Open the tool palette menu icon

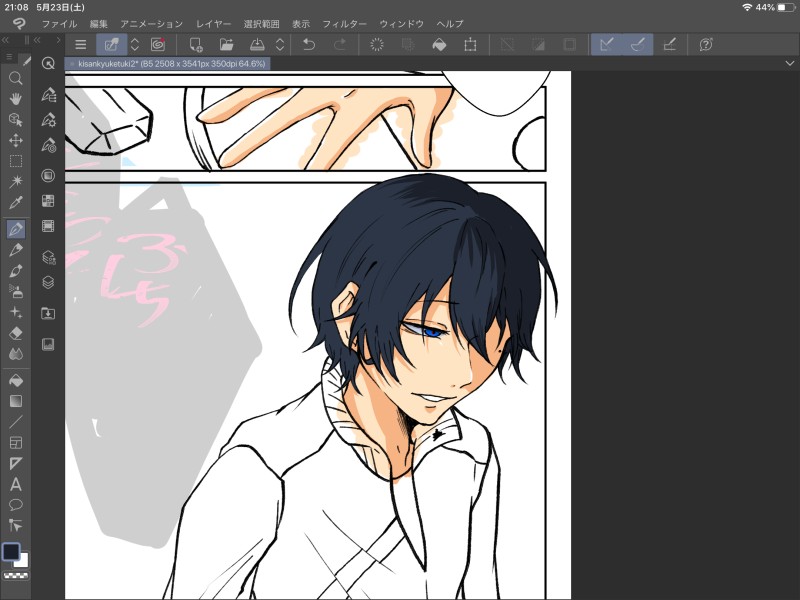(9, 57)
